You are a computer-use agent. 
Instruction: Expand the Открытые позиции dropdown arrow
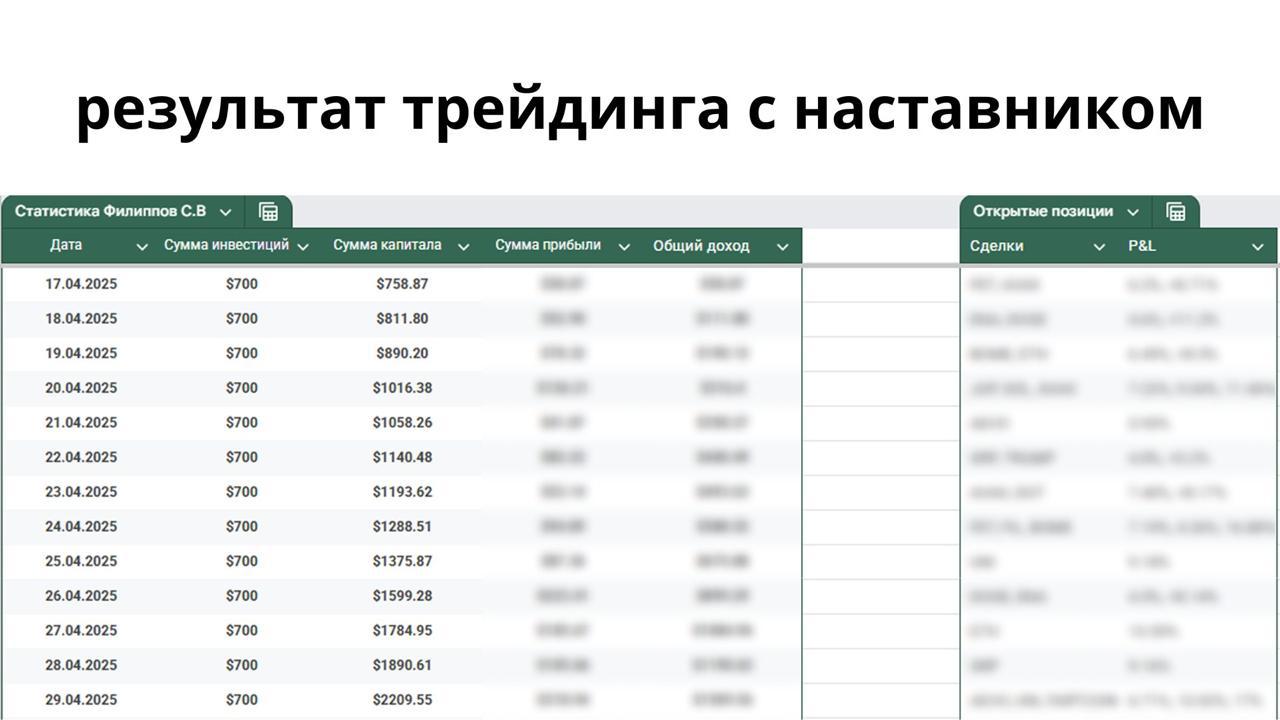(1133, 212)
